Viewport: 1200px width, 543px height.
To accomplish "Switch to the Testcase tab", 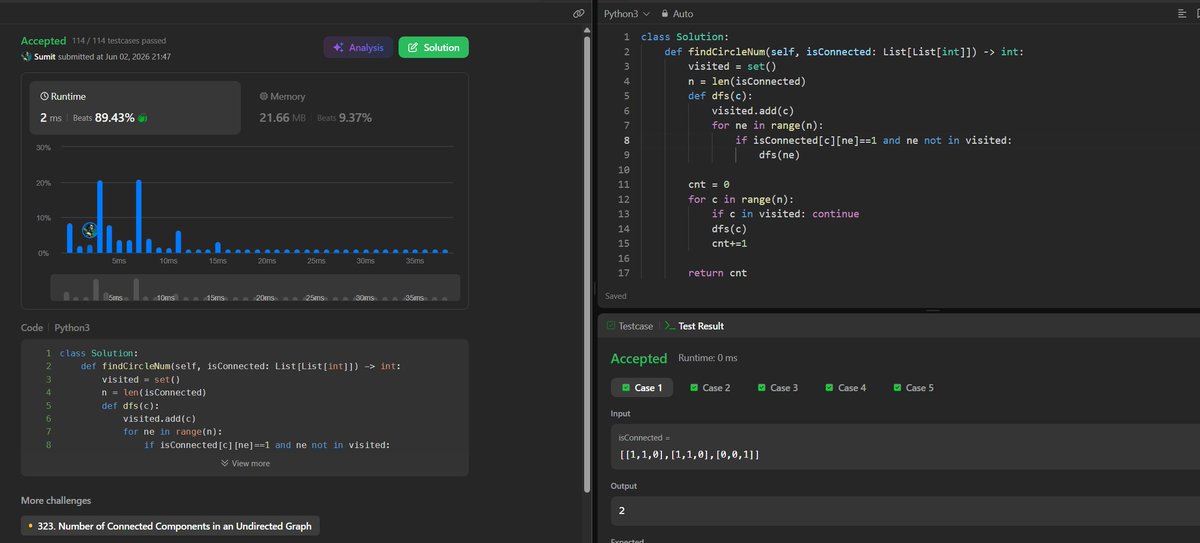I will [x=629, y=326].
